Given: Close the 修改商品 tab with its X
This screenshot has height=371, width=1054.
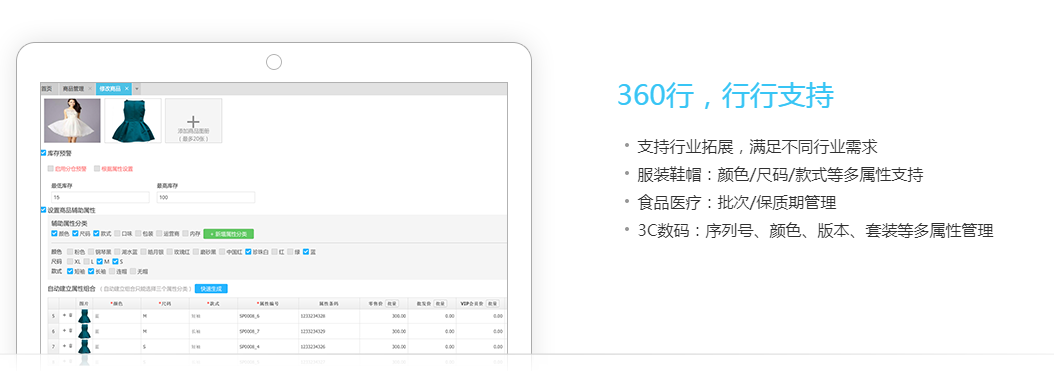Looking at the screenshot, I should tap(126, 89).
